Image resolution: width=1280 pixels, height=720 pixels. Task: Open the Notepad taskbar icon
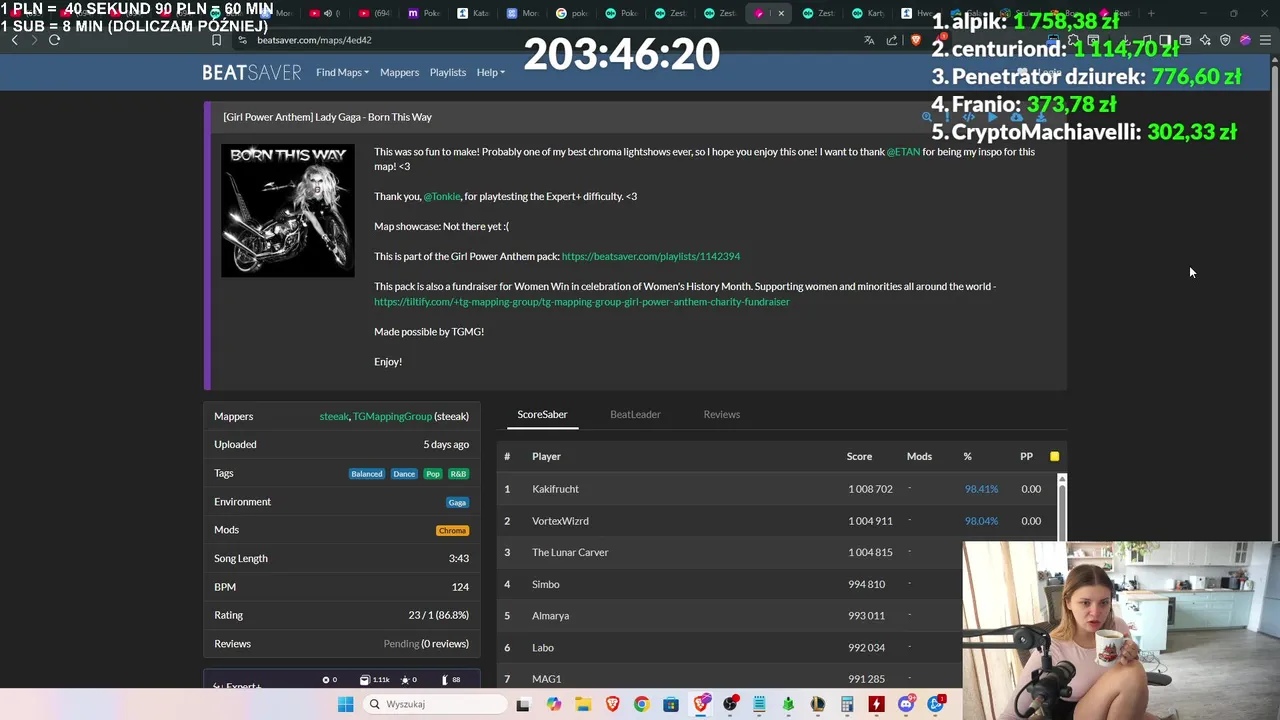759,704
